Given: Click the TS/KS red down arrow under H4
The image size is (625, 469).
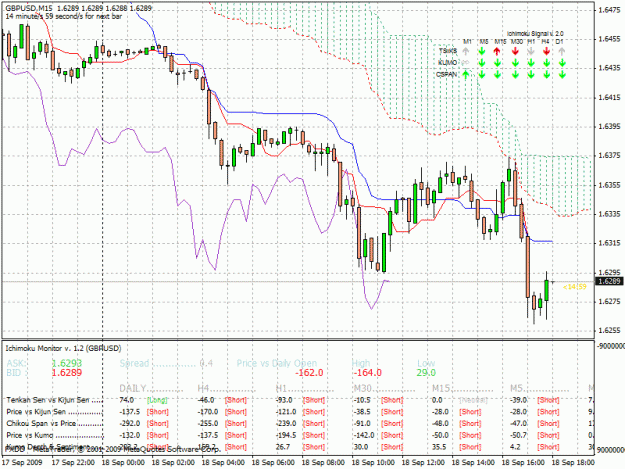Looking at the screenshot, I should [546, 51].
